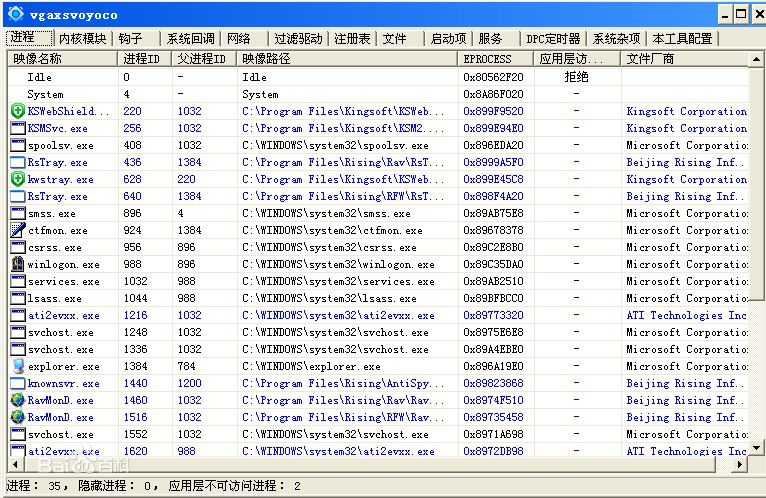Minimize the vgaxsvoyoco window

[725, 15]
